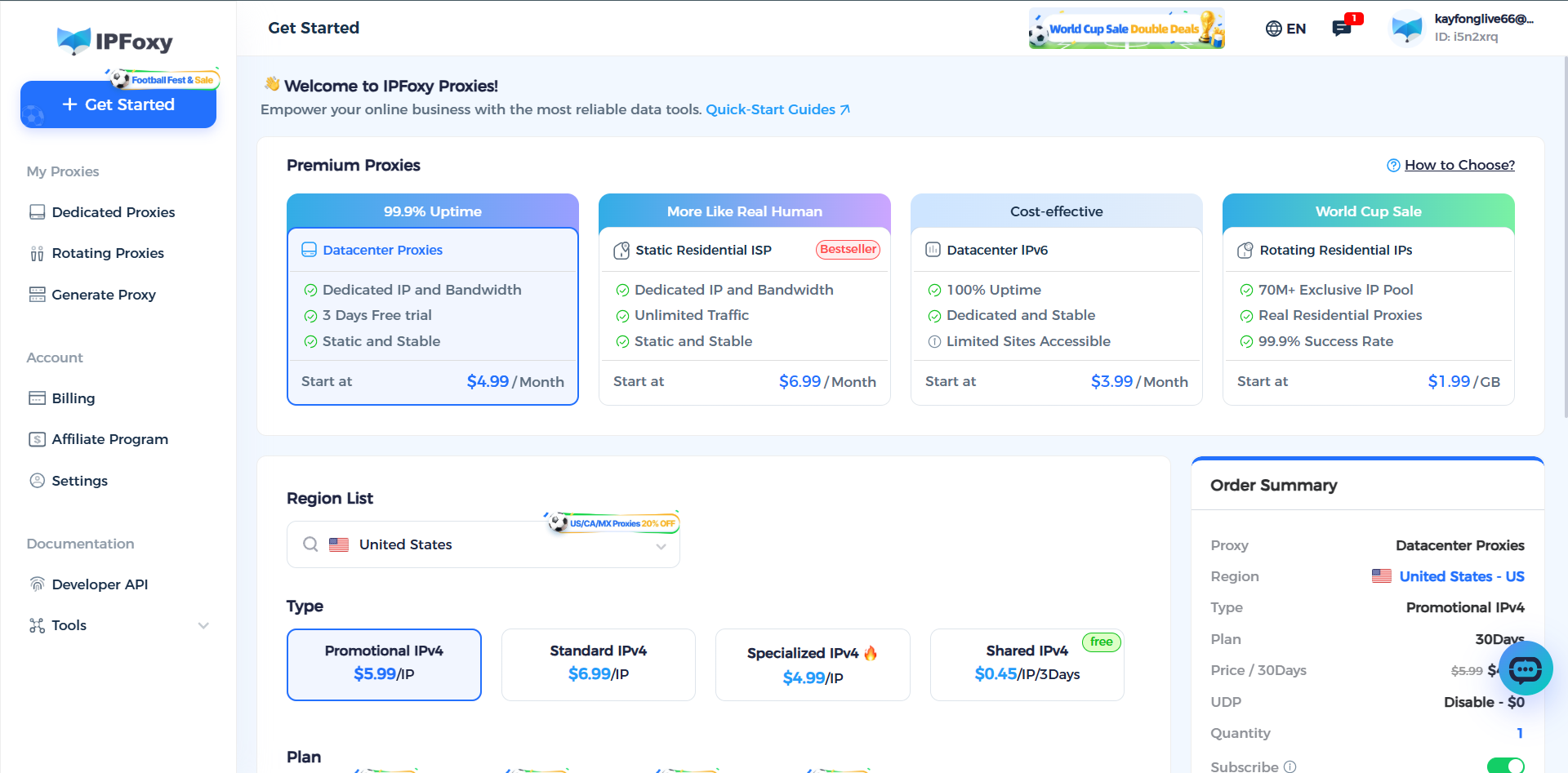Image resolution: width=1568 pixels, height=773 pixels.
Task: Click the $1.99 /GB price text
Action: coord(1463,381)
